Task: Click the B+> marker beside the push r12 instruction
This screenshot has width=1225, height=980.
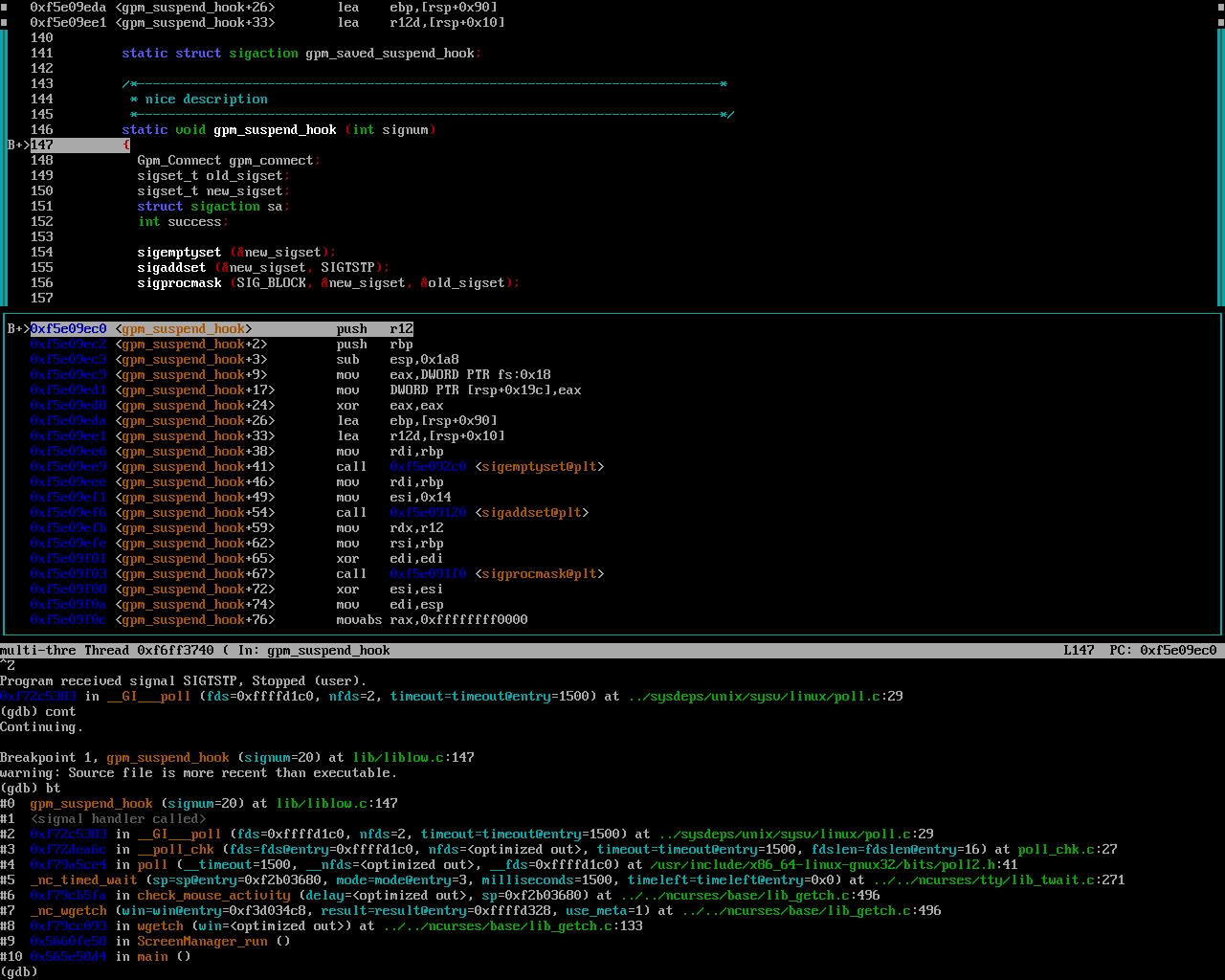Action: click(x=18, y=329)
